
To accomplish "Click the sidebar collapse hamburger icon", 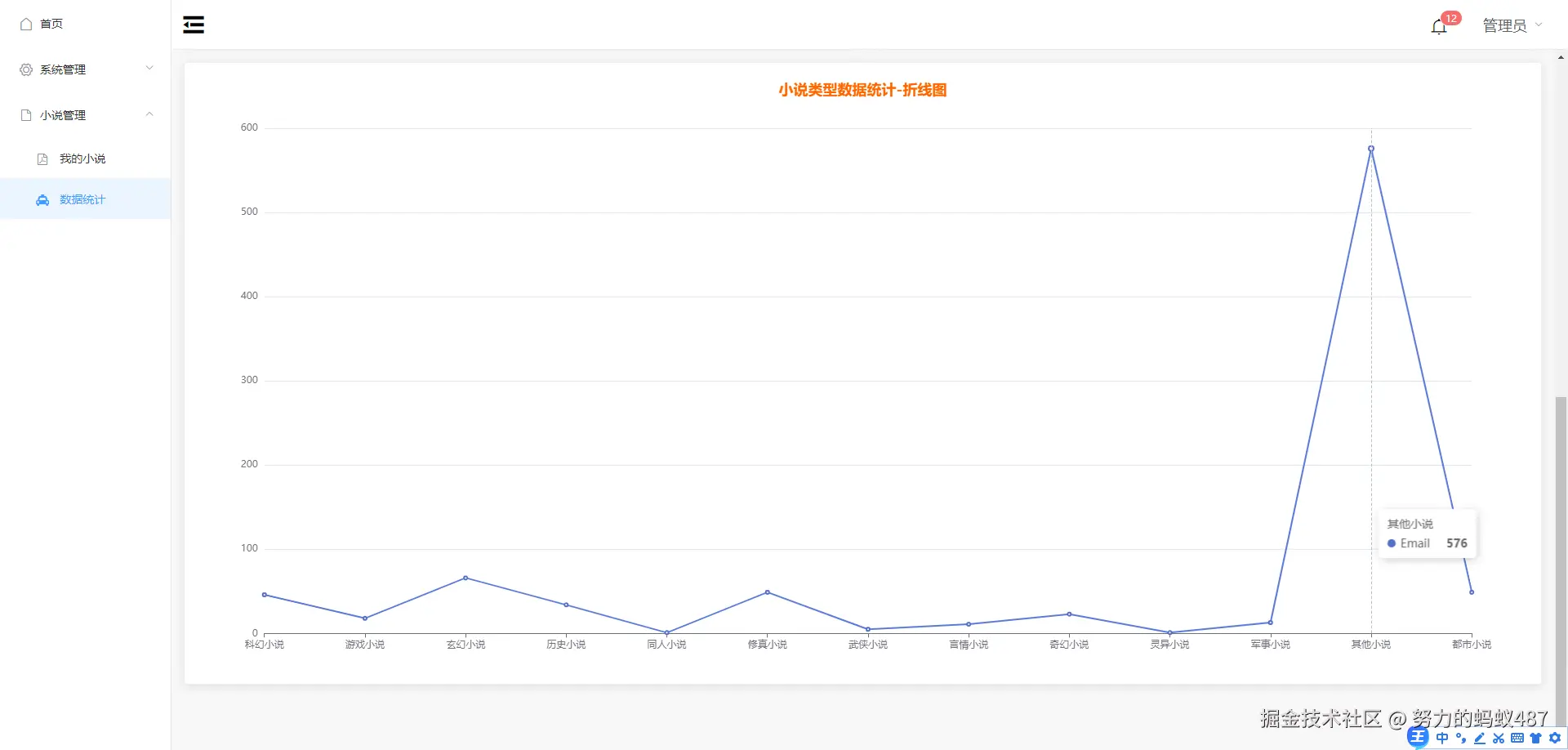I will point(194,24).
